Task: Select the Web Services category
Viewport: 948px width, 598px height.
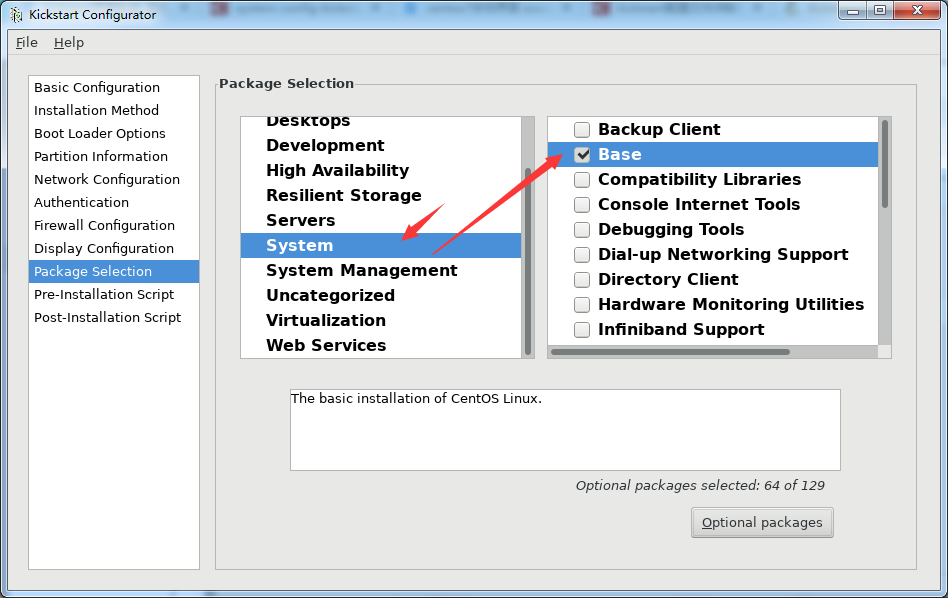Action: [x=381, y=345]
